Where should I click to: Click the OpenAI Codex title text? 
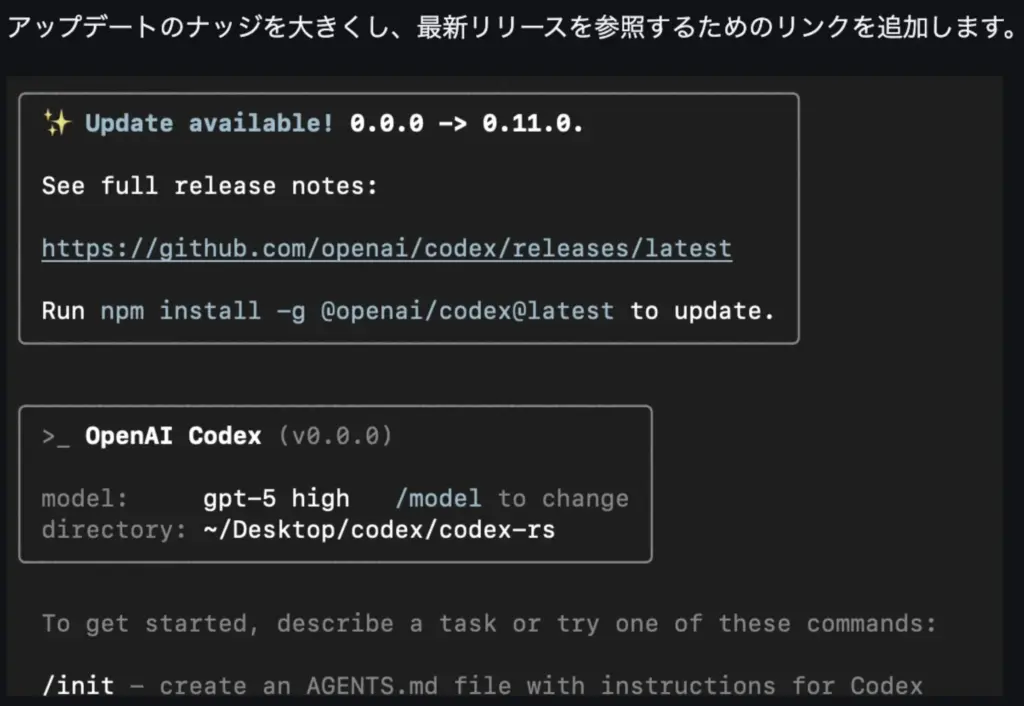(x=172, y=436)
